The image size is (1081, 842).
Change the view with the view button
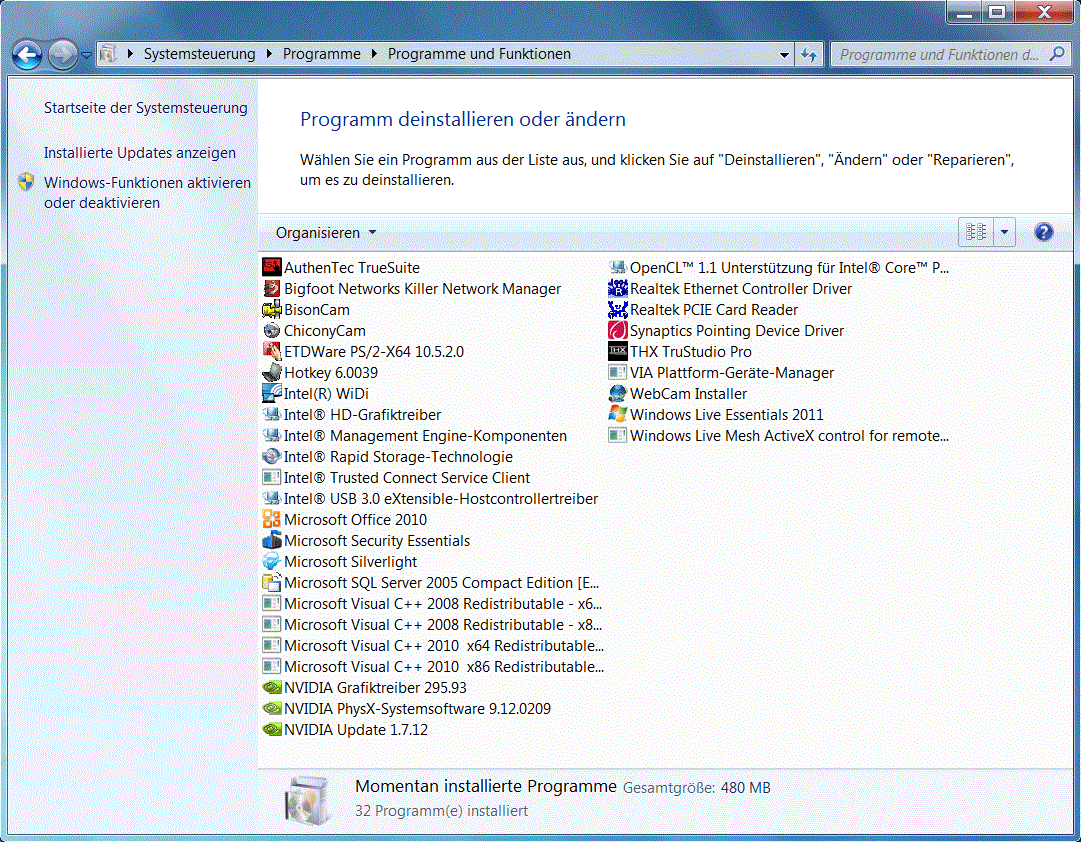[976, 232]
